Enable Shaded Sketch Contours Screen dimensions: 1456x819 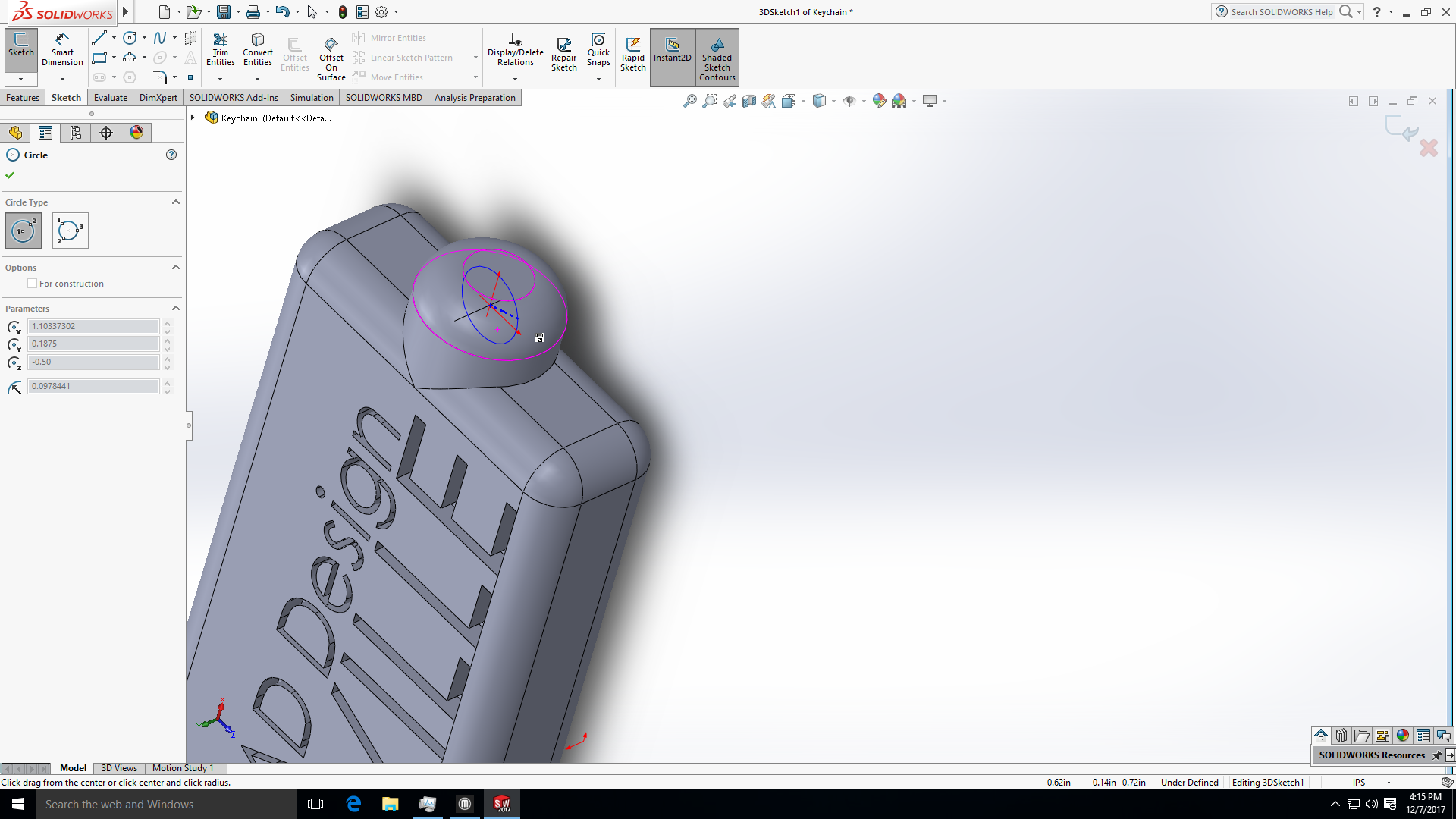pyautogui.click(x=717, y=57)
